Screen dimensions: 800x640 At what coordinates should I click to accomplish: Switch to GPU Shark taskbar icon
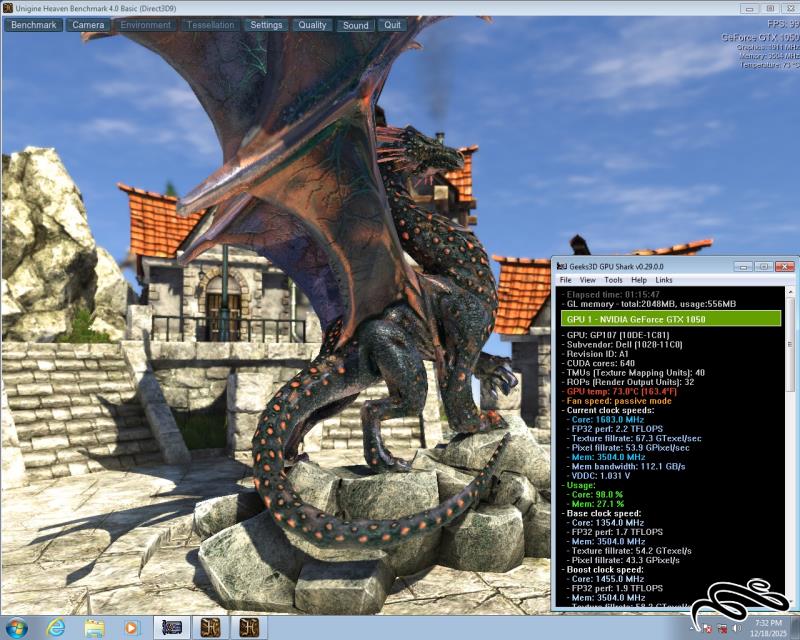(172, 628)
